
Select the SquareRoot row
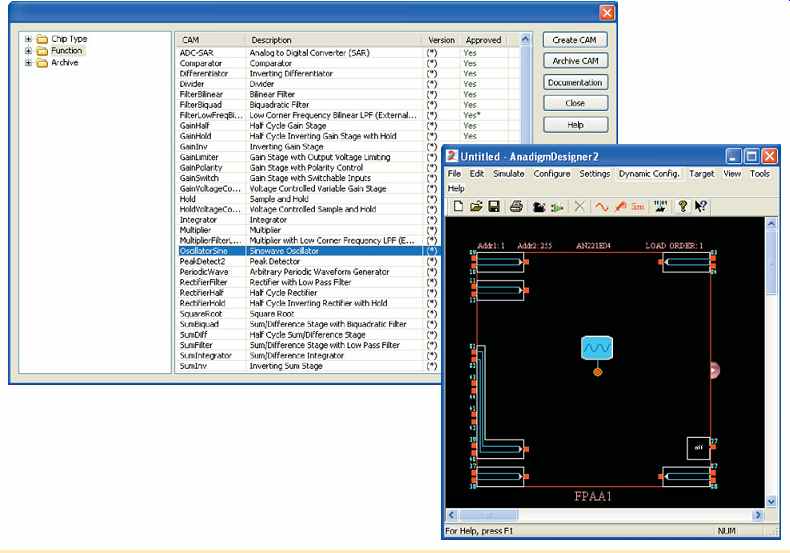coord(308,314)
